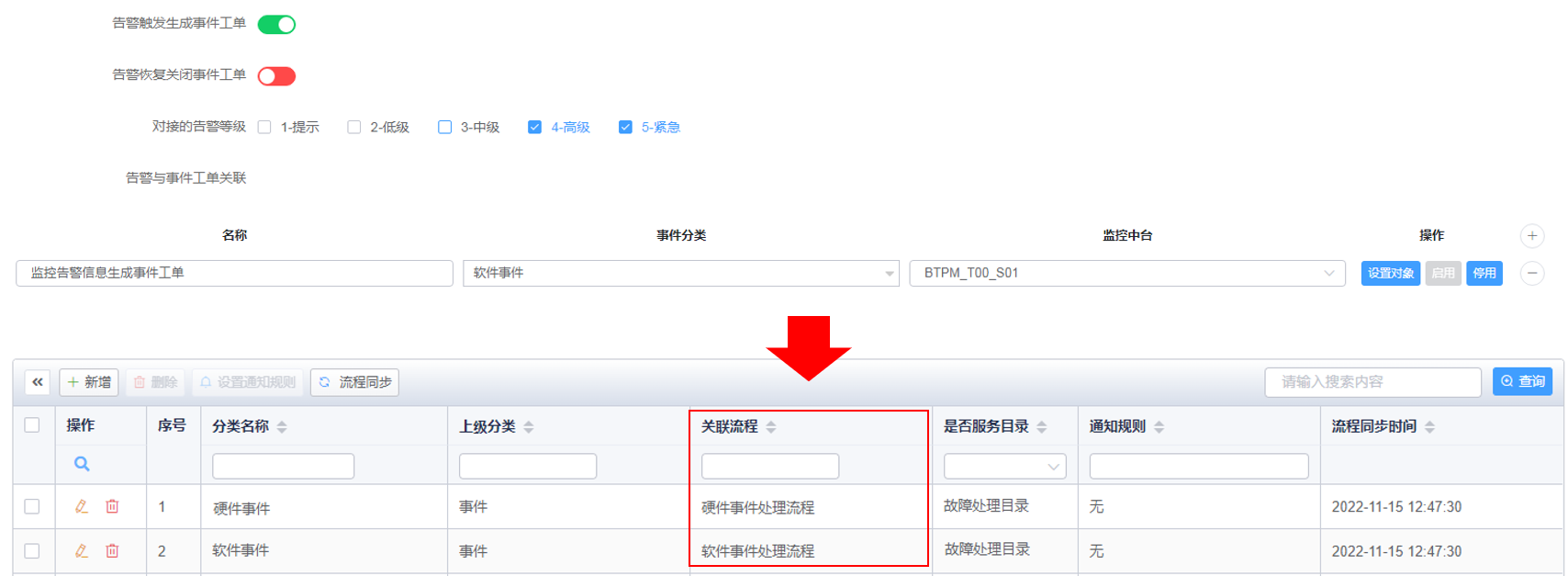Image resolution: width=1568 pixels, height=576 pixels.
Task: Collapse the panel with double-chevron icon
Action: (x=37, y=382)
